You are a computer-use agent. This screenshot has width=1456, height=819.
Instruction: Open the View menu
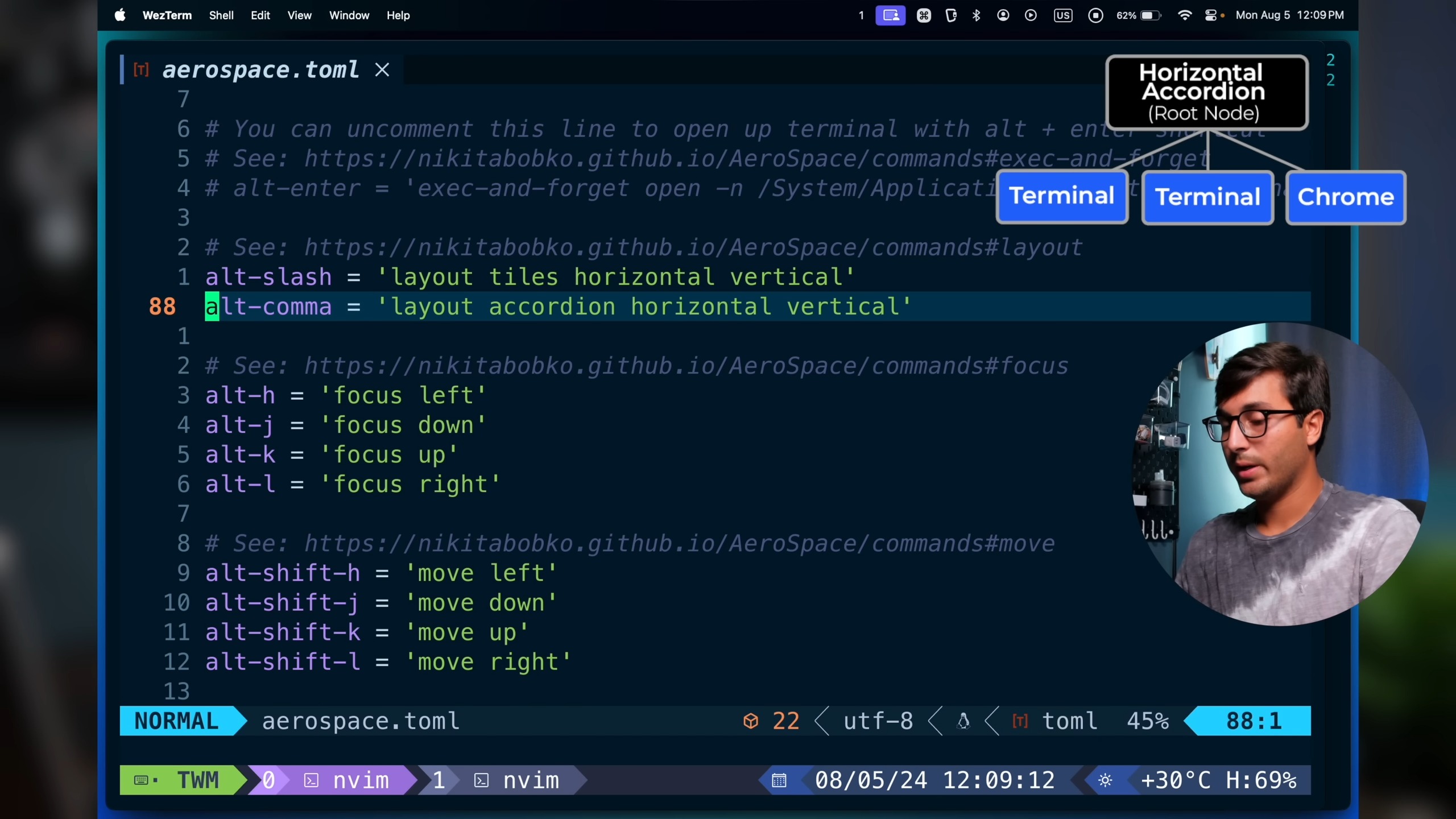pyautogui.click(x=299, y=15)
